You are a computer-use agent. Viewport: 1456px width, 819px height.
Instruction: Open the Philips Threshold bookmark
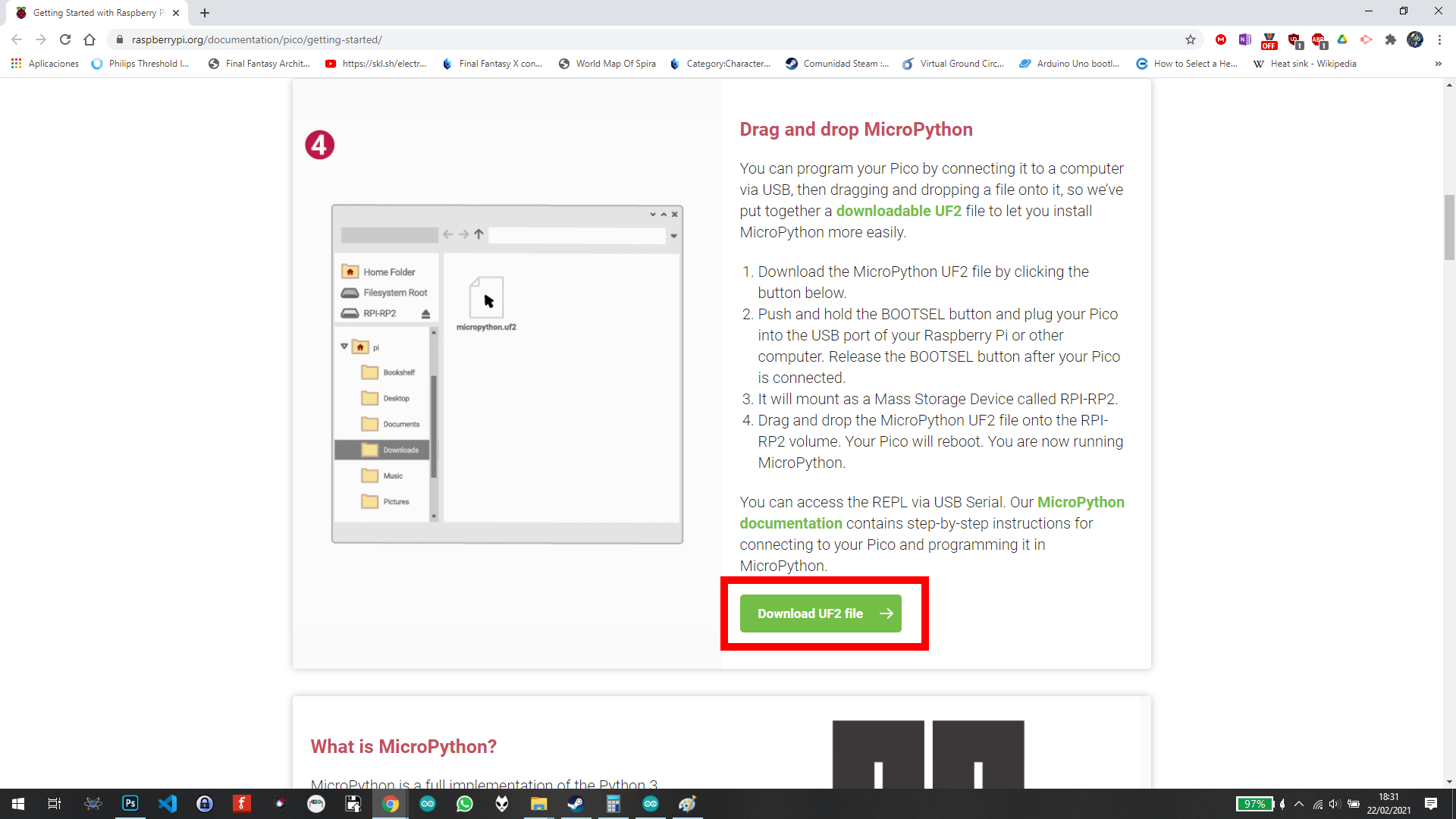point(141,64)
